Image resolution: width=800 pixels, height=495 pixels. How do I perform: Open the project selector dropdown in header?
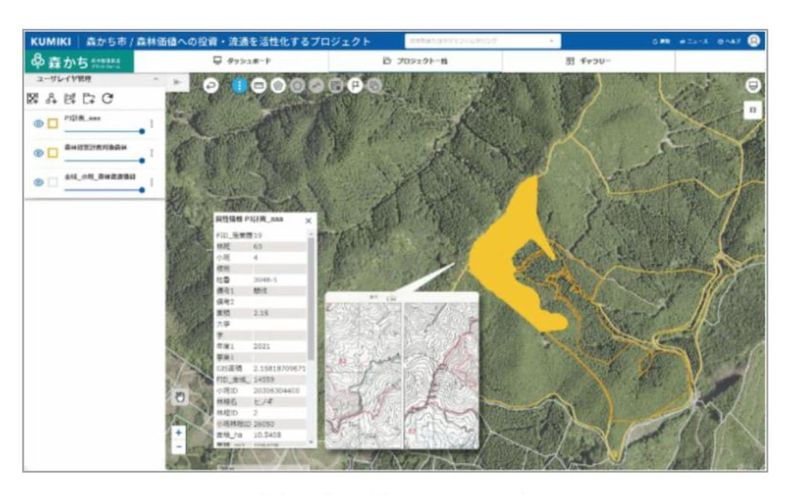[x=483, y=41]
